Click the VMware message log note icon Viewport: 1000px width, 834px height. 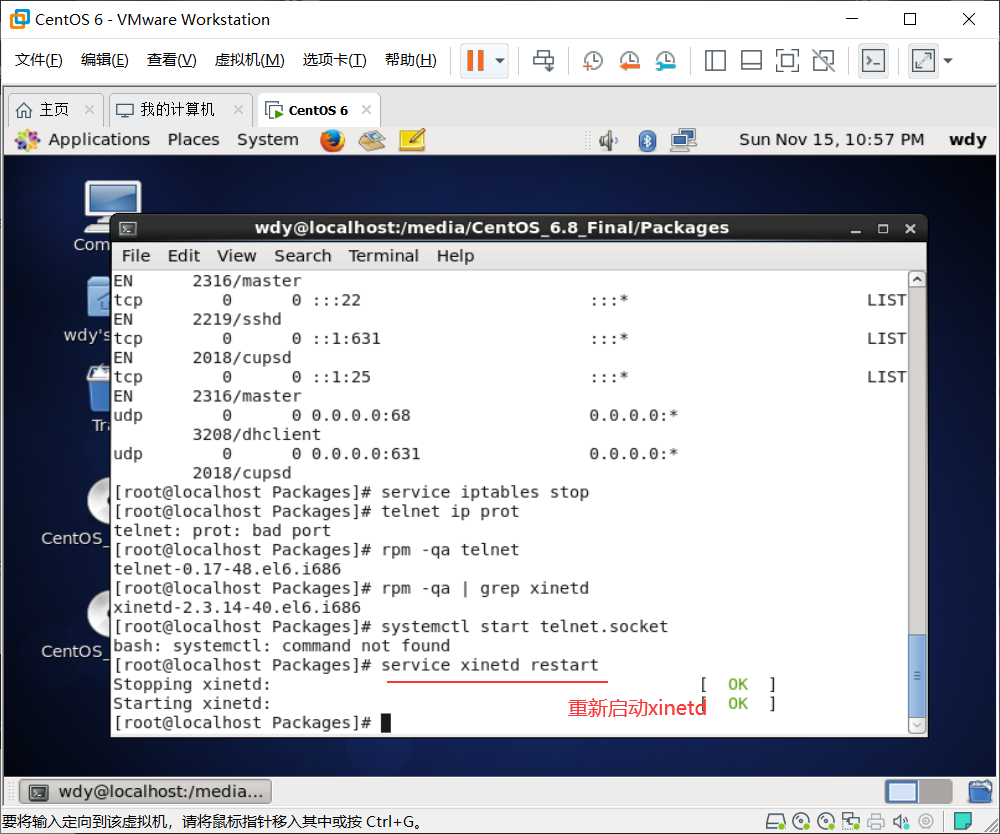962,821
